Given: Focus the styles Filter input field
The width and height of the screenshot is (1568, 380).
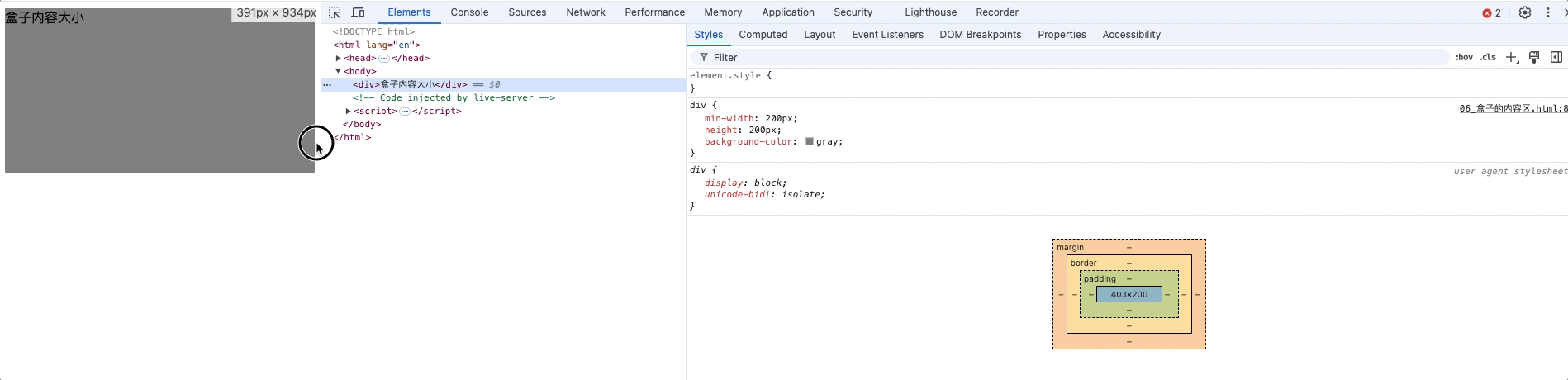Looking at the screenshot, I should (x=1070, y=57).
